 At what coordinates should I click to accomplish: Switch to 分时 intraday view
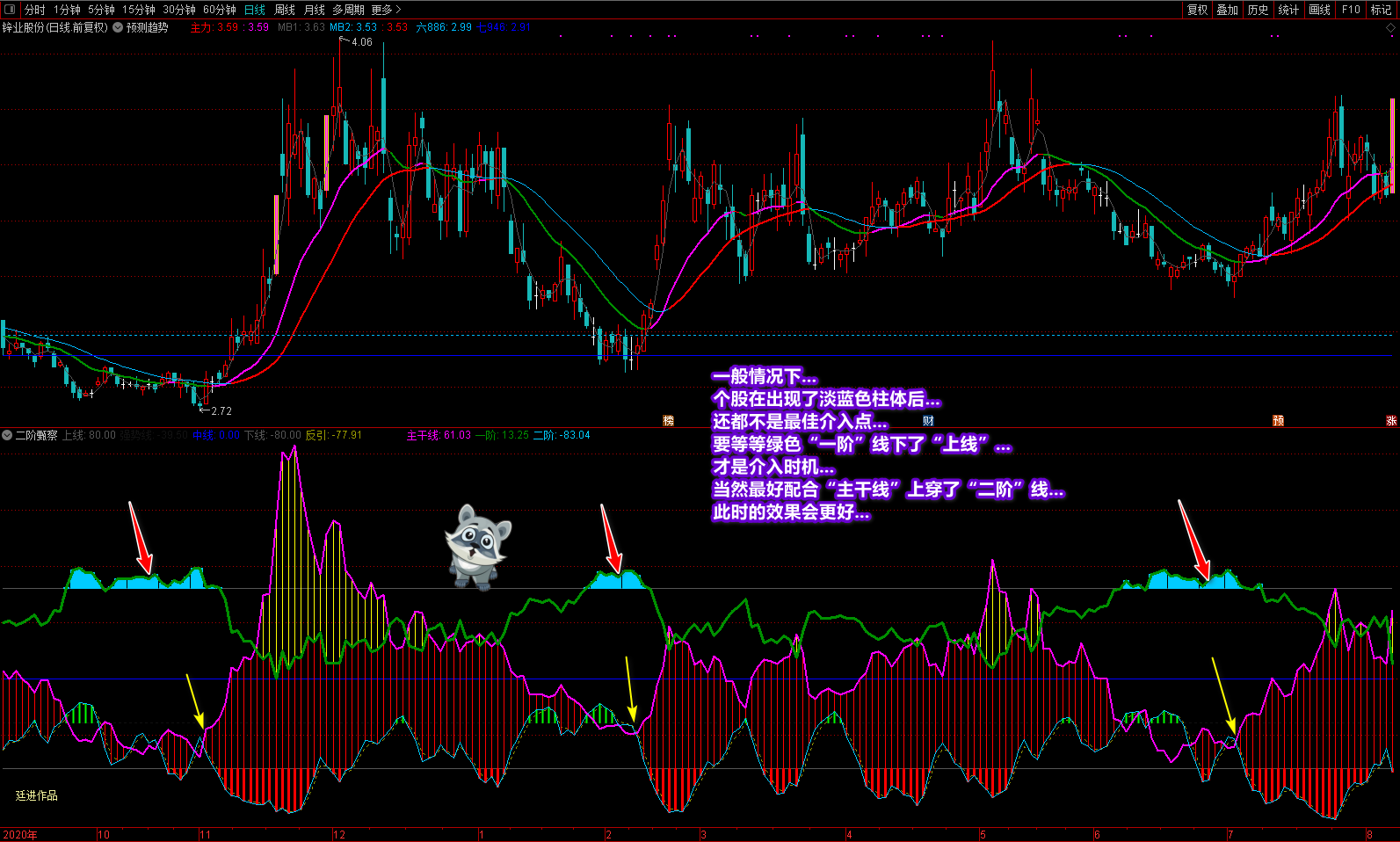[x=35, y=10]
